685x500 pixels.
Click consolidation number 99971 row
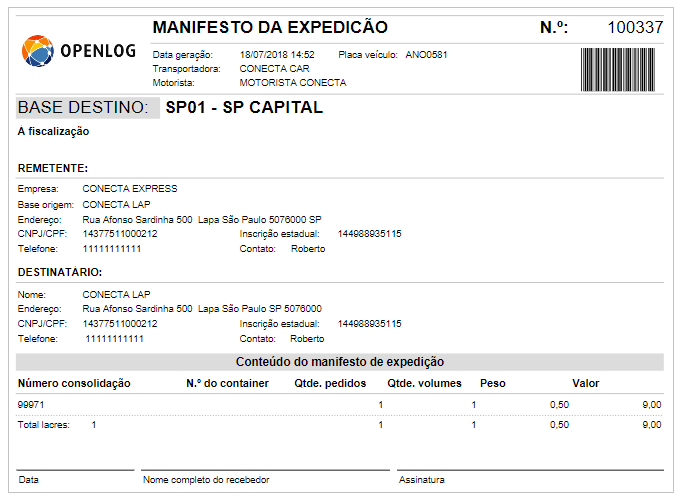click(x=32, y=405)
